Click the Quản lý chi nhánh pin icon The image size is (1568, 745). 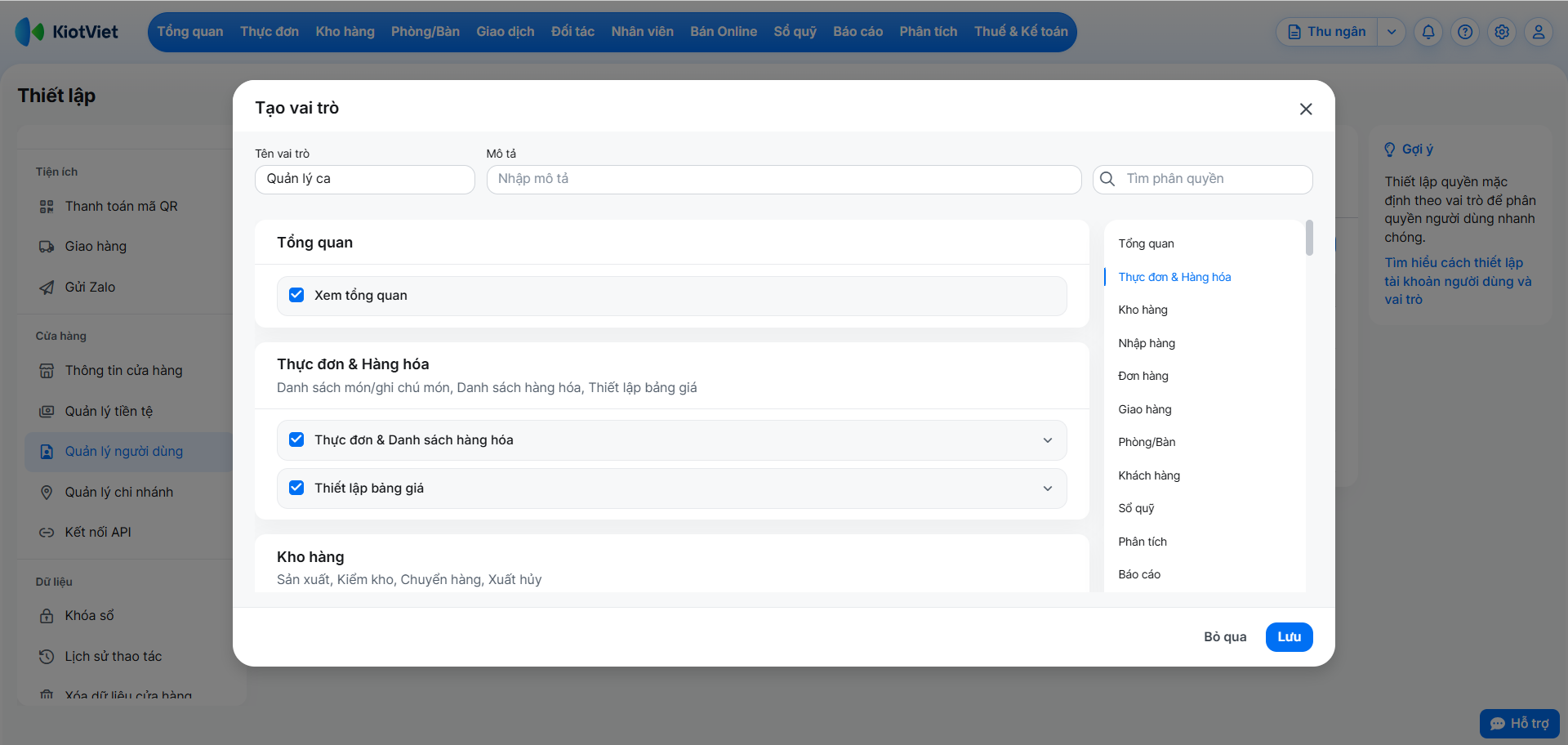click(x=47, y=493)
